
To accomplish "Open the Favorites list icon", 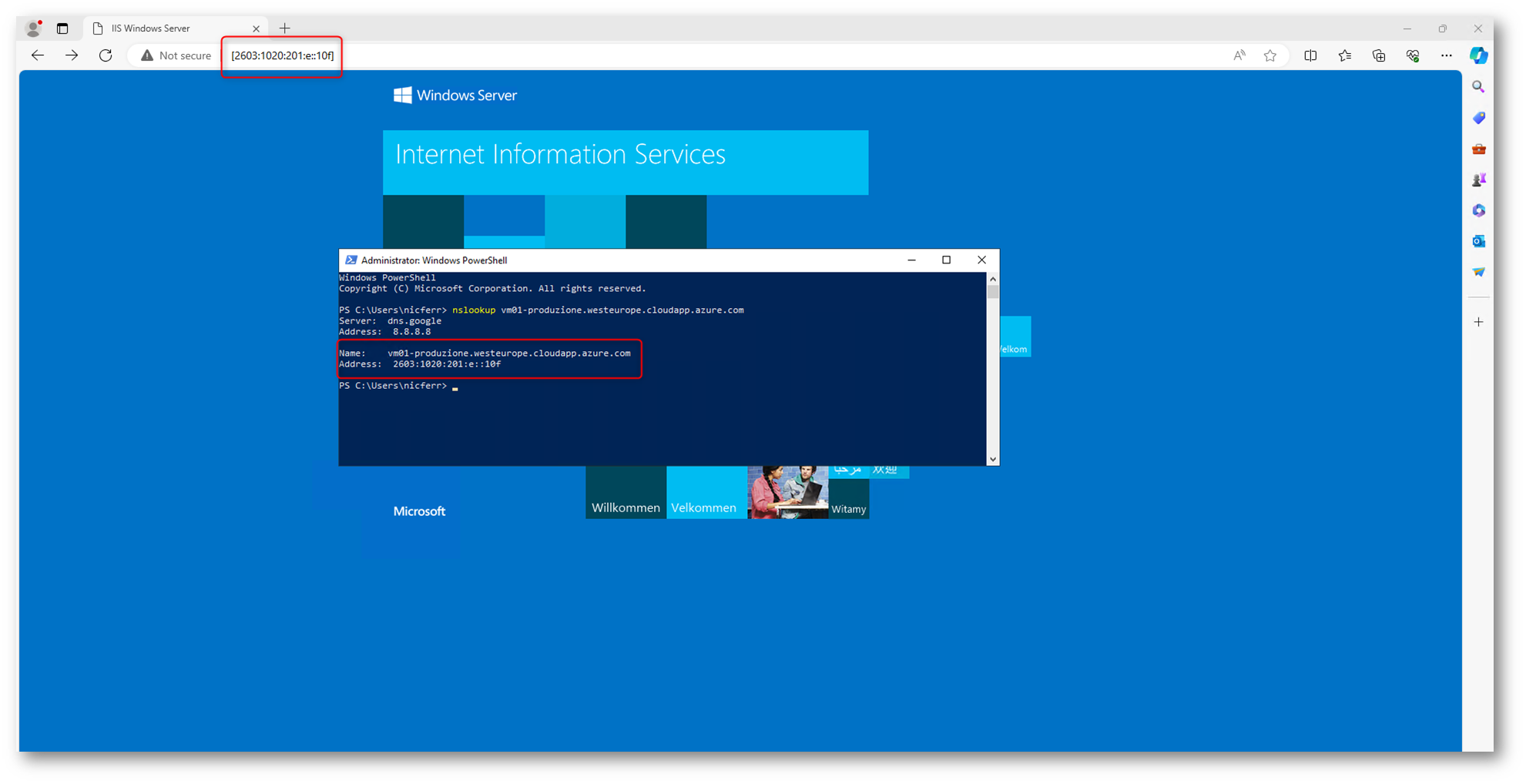I will tap(1344, 55).
